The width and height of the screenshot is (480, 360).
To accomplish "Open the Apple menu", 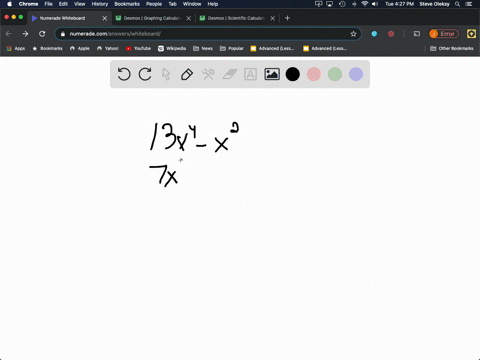I will coord(9,4).
